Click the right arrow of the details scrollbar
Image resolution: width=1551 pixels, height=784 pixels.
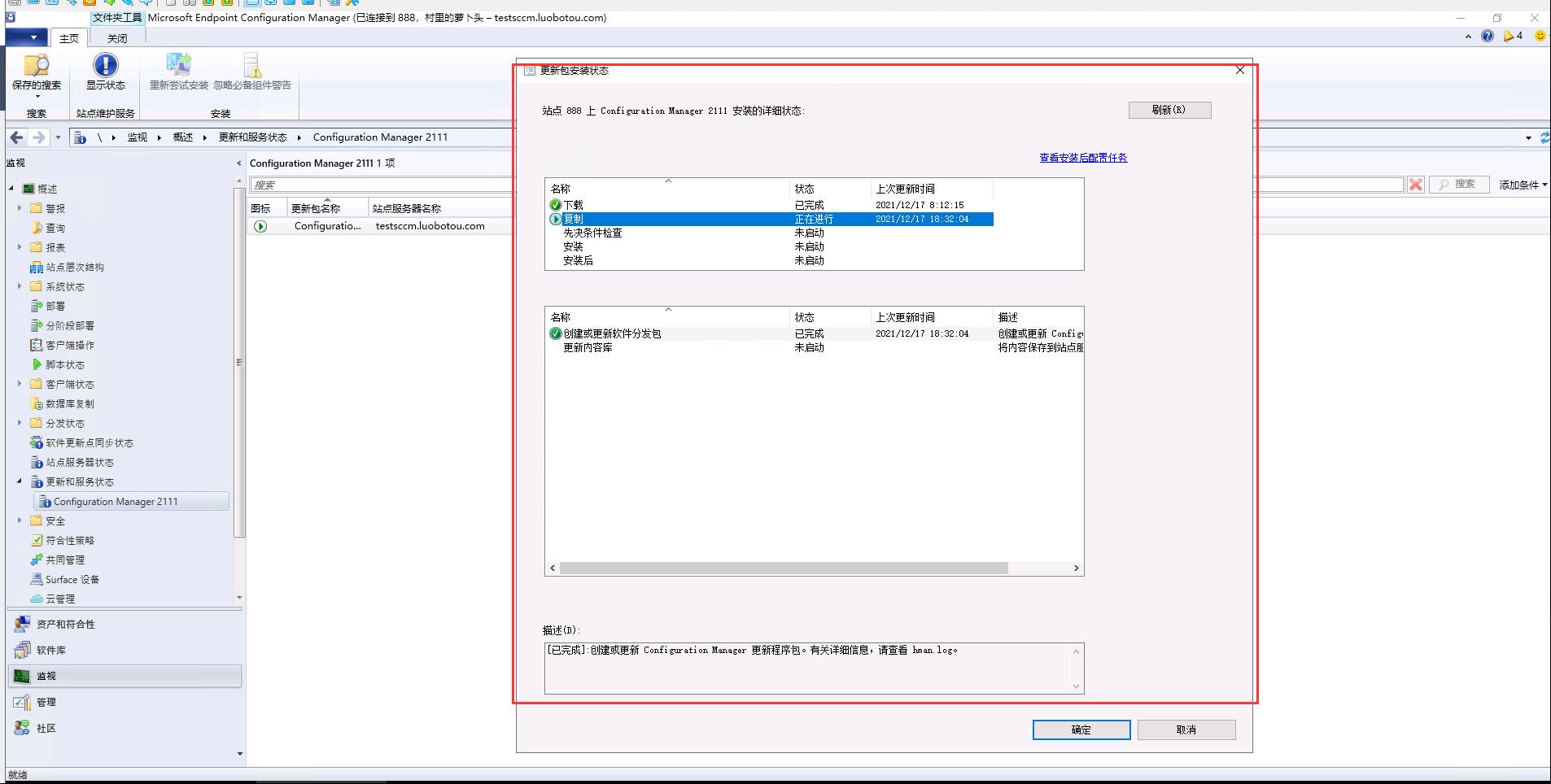[1076, 568]
